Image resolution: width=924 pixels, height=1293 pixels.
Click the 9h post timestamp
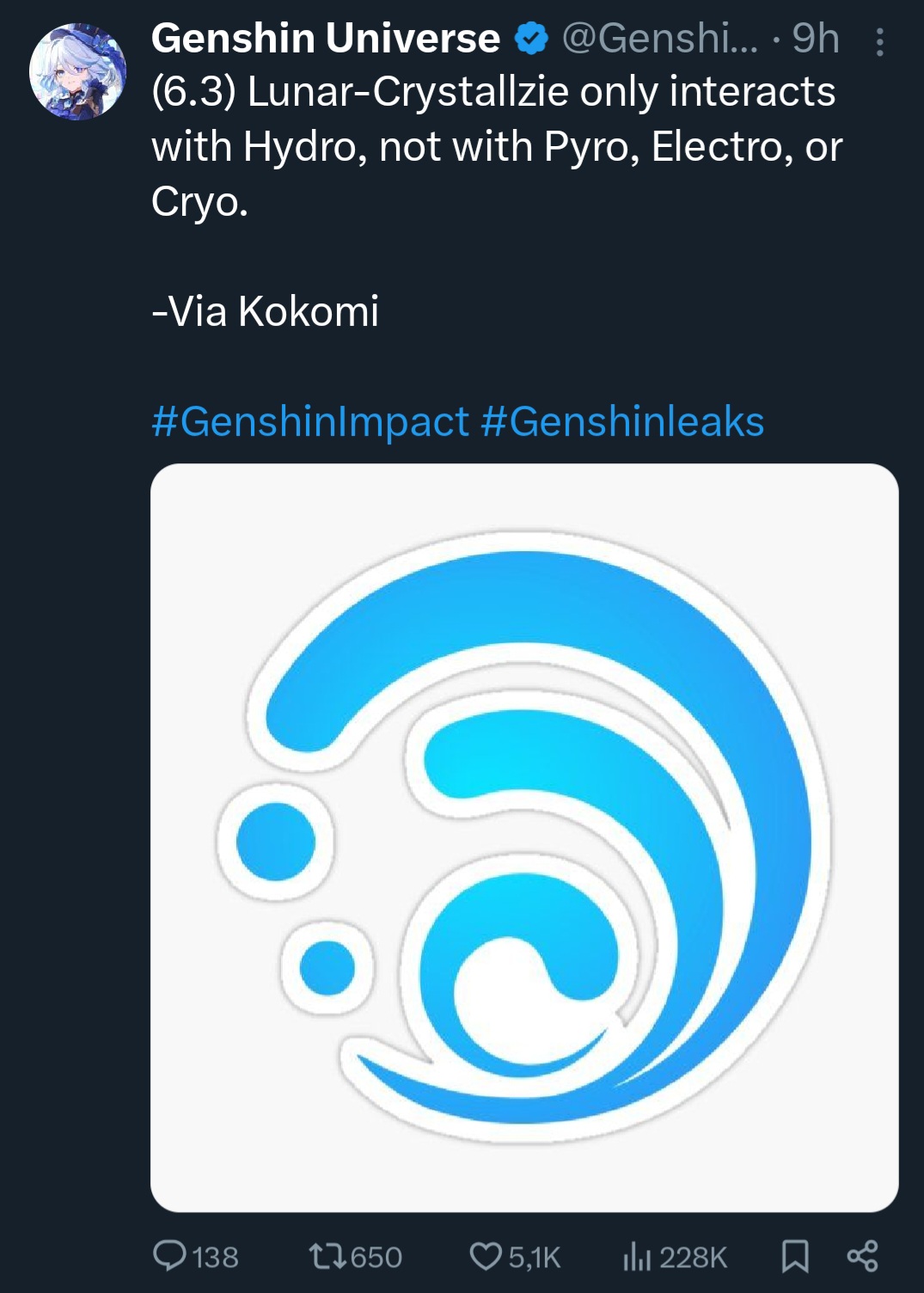815,39
